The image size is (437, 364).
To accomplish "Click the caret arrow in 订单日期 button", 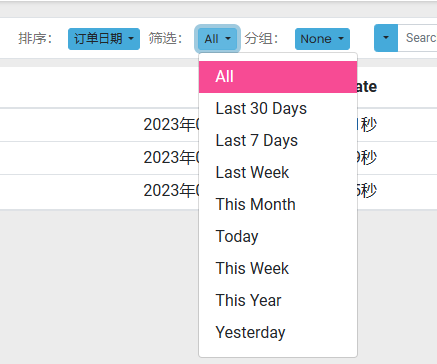I will 131,39.
